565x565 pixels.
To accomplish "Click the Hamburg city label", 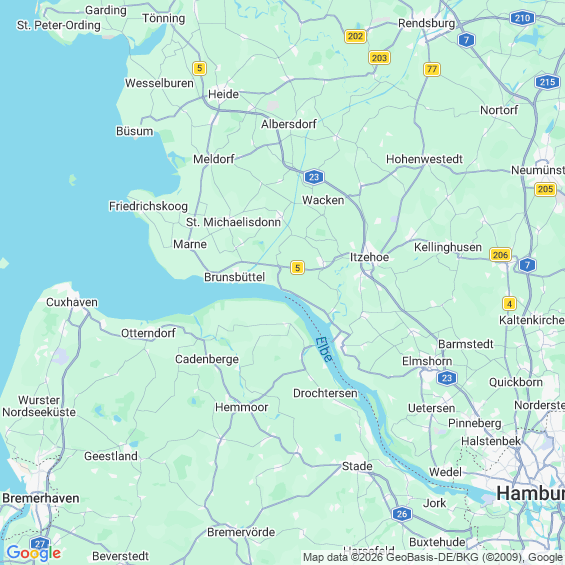I will click(x=530, y=493).
